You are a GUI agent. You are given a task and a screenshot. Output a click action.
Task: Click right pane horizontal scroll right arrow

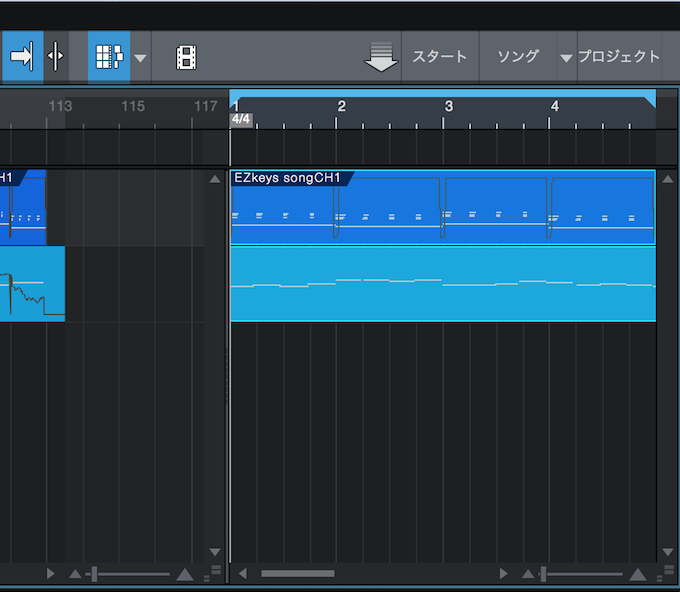pos(503,573)
